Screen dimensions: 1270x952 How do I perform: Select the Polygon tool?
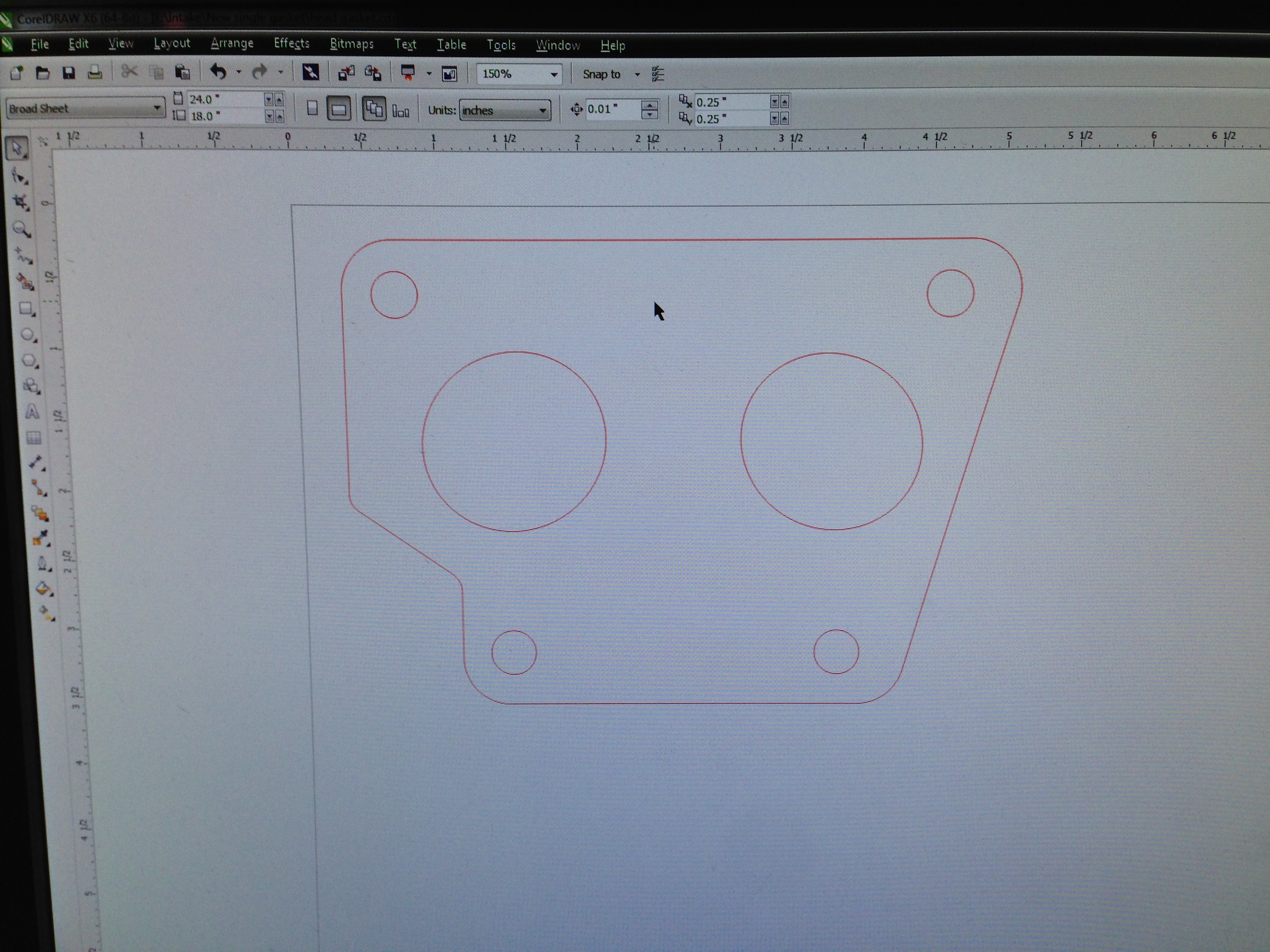tap(30, 361)
